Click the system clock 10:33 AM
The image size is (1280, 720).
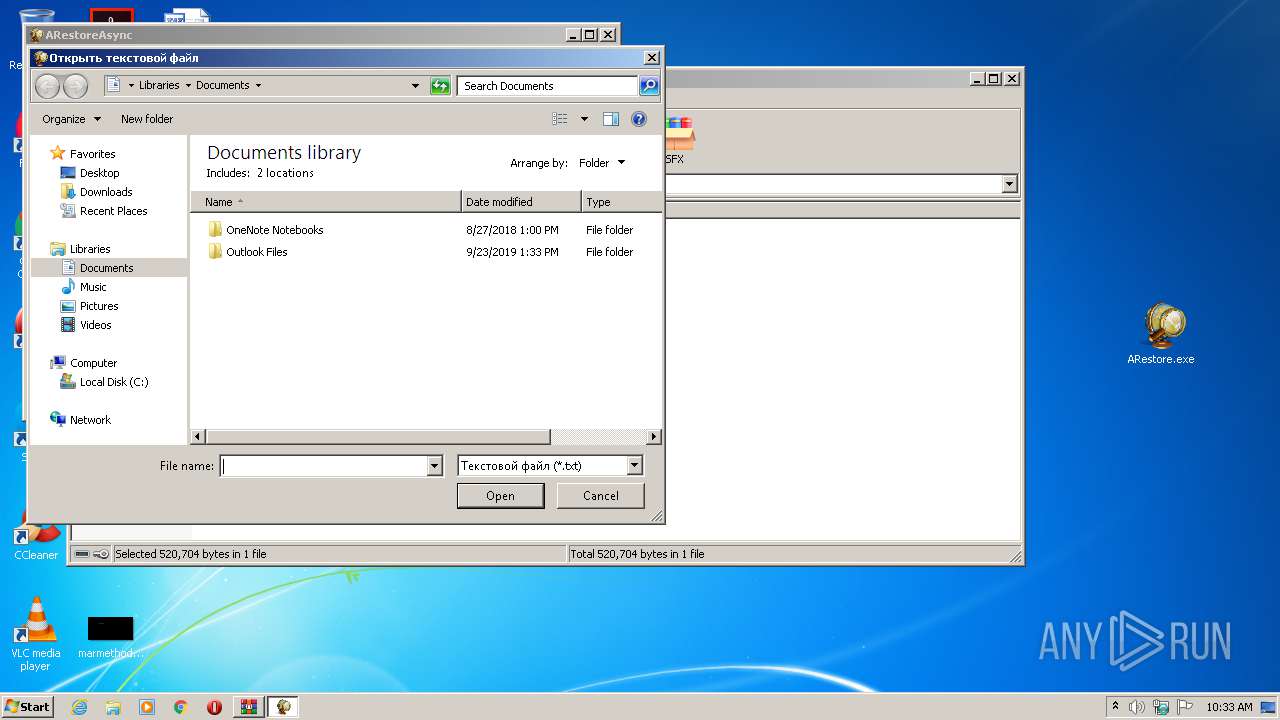tap(1229, 707)
